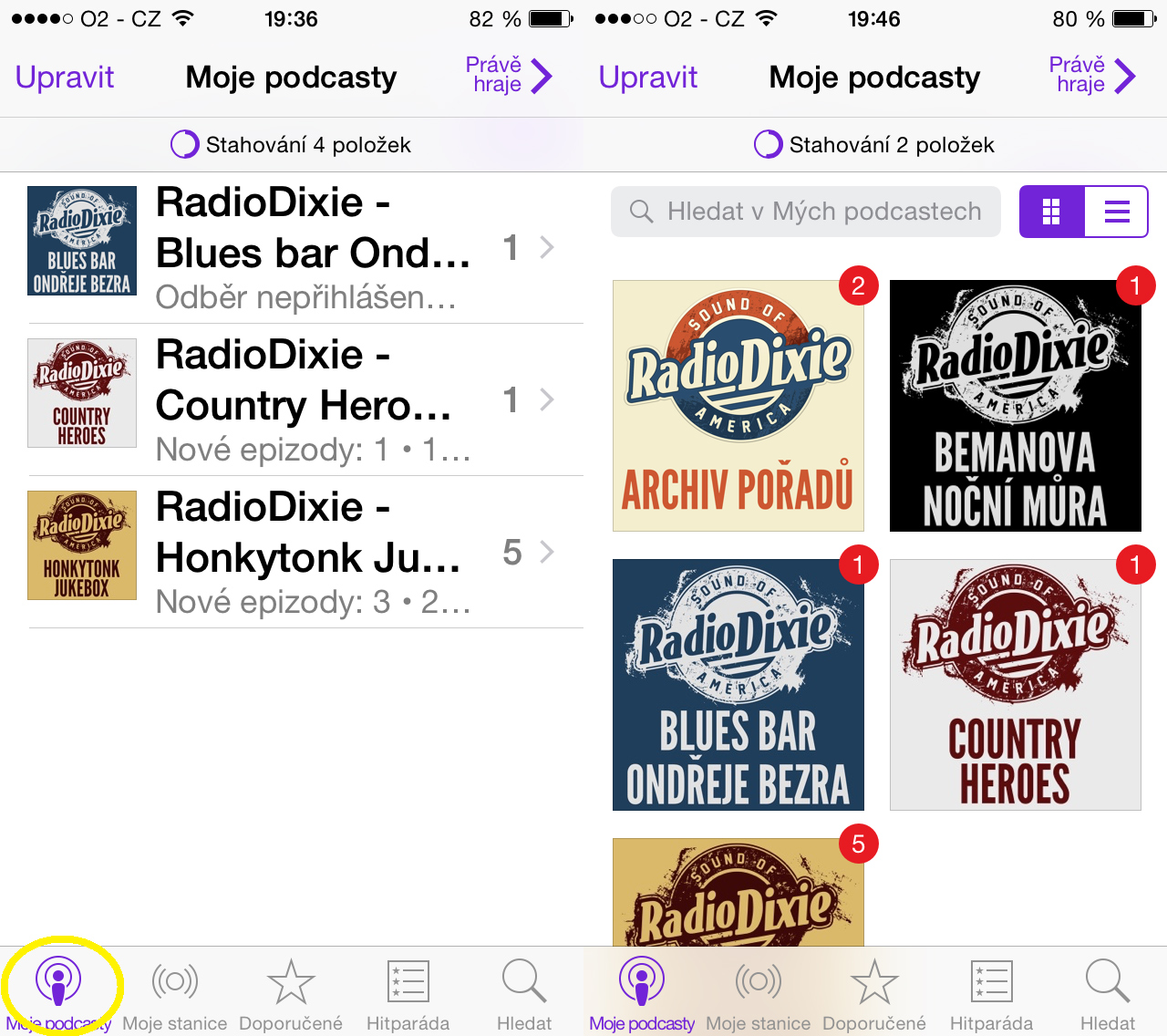This screenshot has height=1036, width=1167.
Task: Open Moje stanice tab in left screen
Action: pyautogui.click(x=174, y=996)
